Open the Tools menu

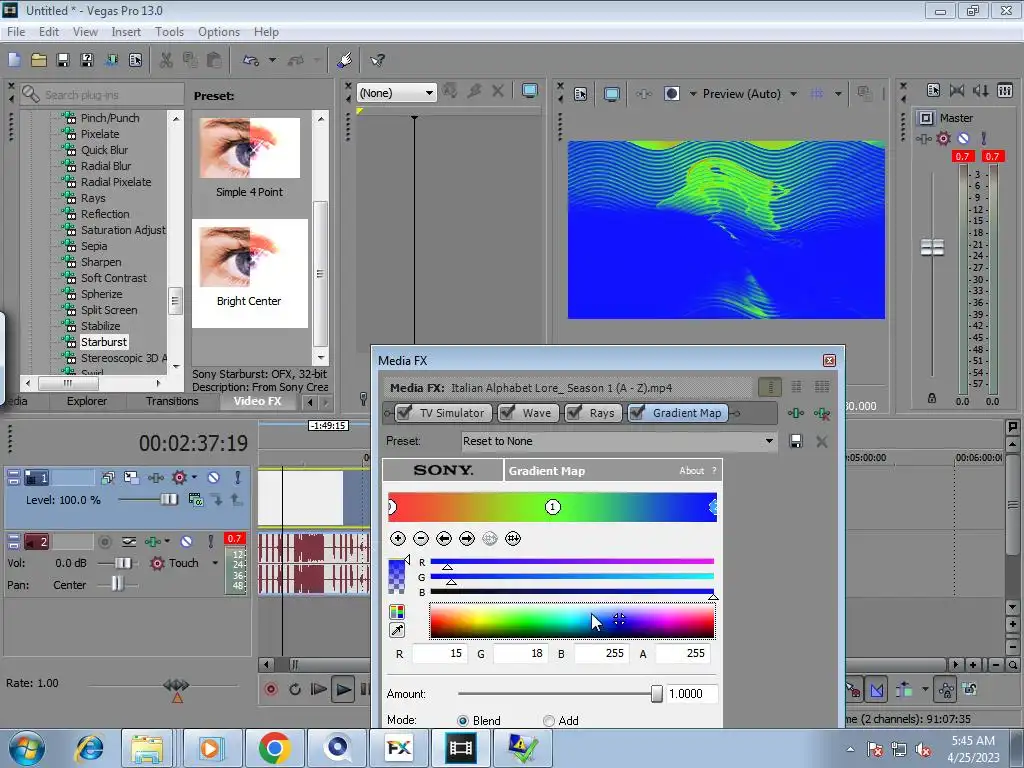(x=169, y=32)
